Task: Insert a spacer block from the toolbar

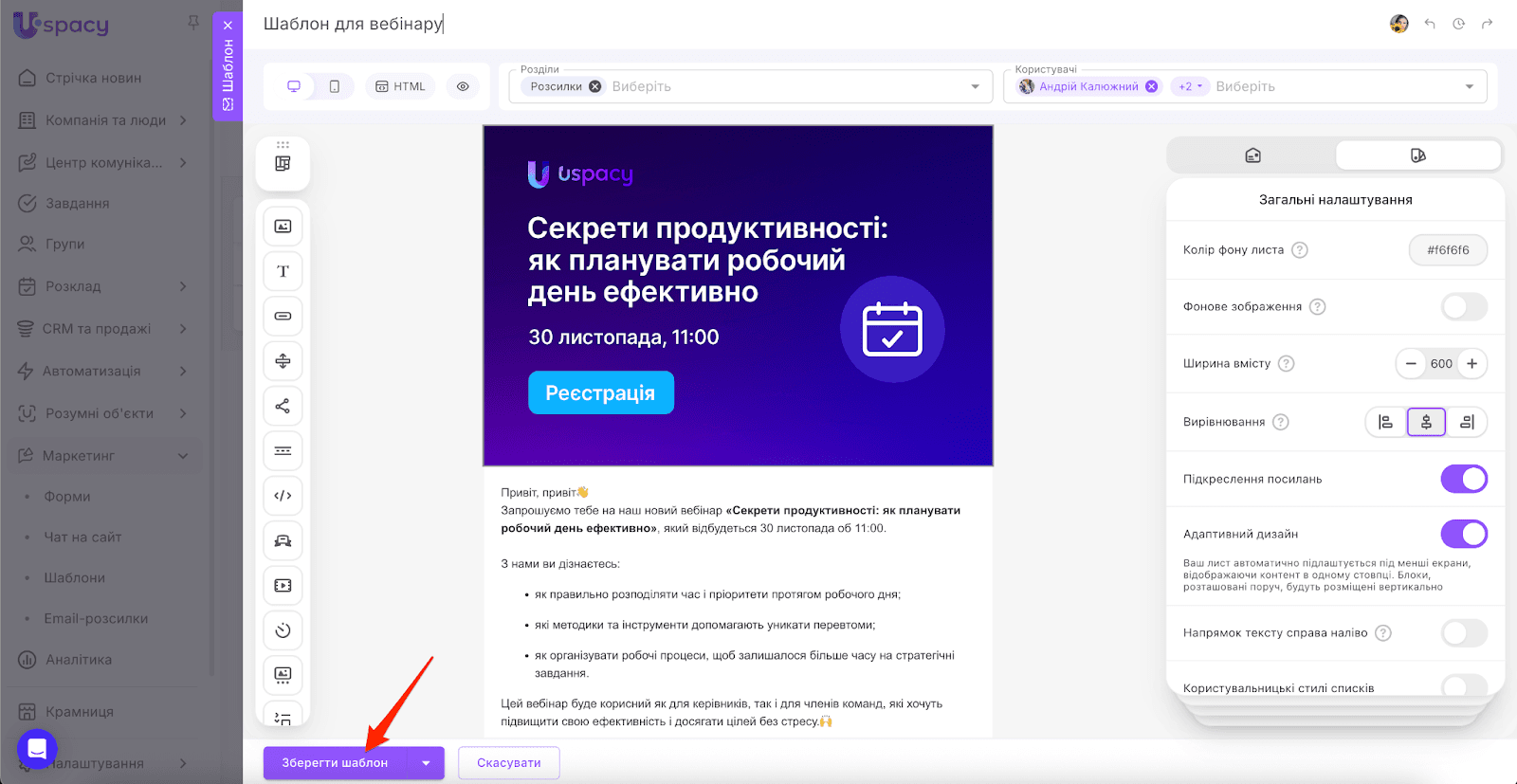Action: pos(283,361)
